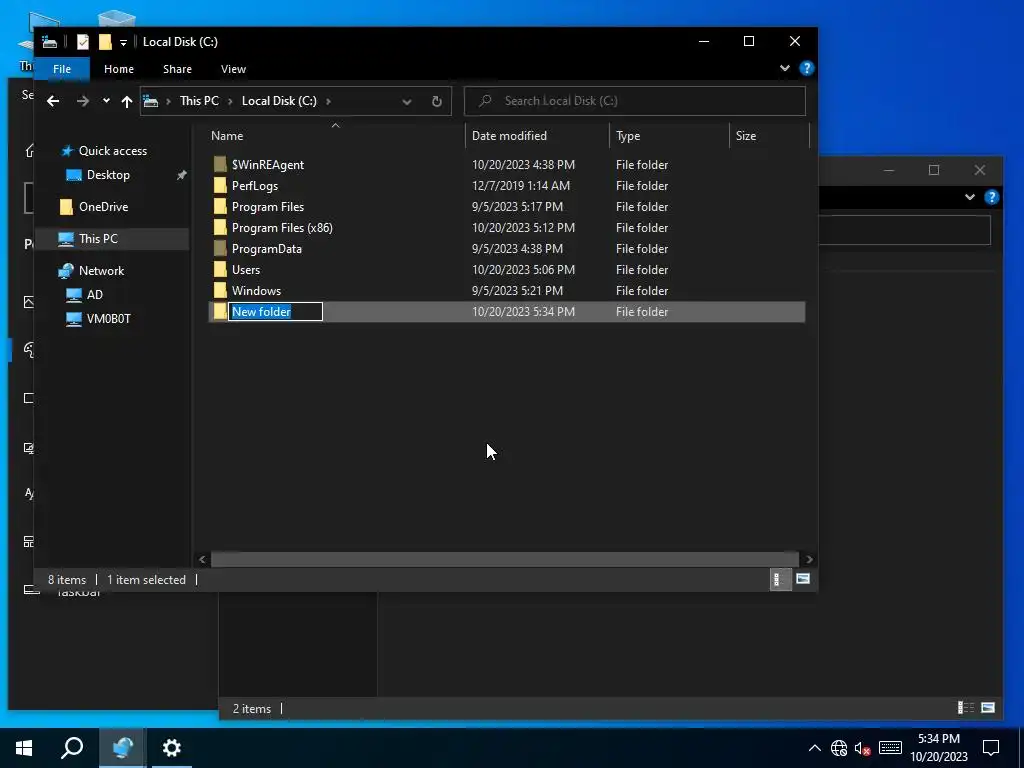Viewport: 1024px width, 768px height.
Task: Refresh the Local Disk (C:) folder view
Action: (437, 101)
